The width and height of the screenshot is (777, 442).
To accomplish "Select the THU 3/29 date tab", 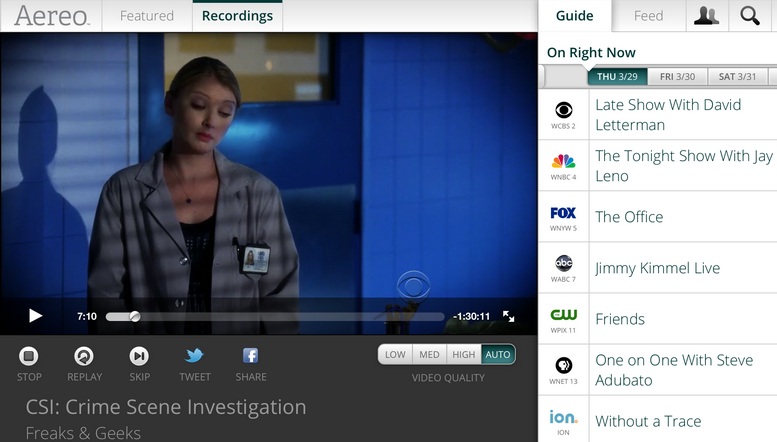I will tap(617, 77).
